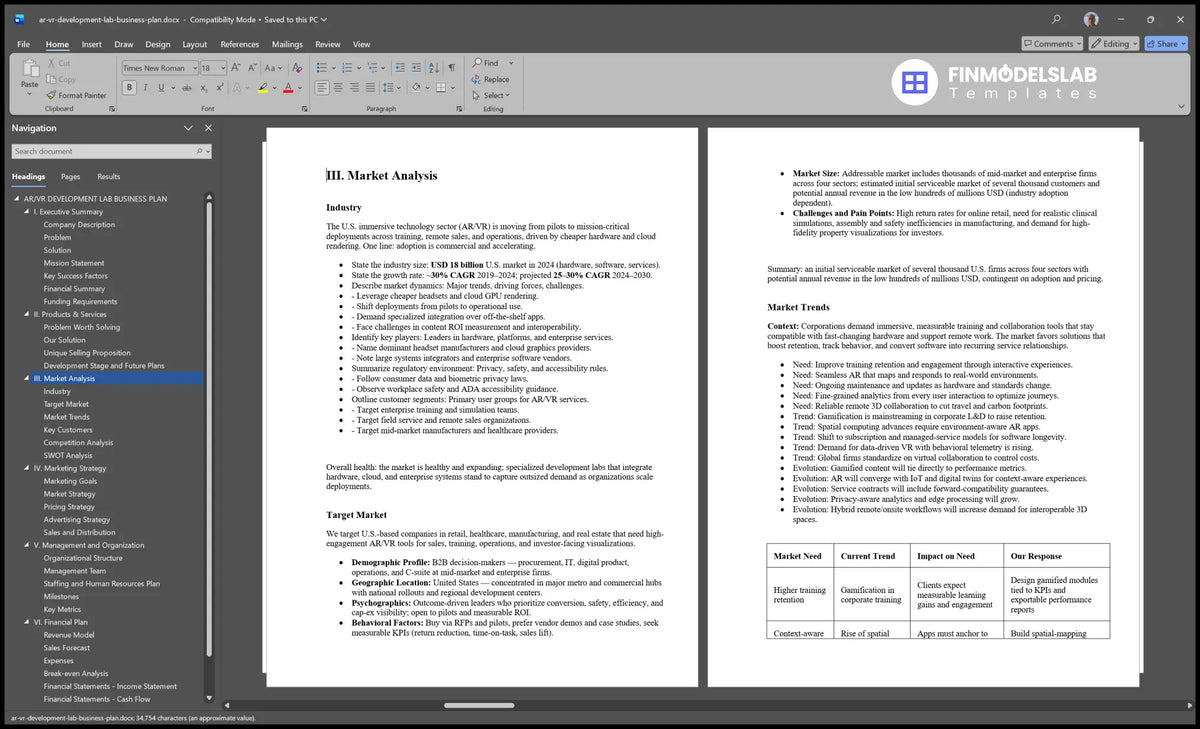Decrease paragraph indent
1200x729 pixels.
(x=399, y=67)
